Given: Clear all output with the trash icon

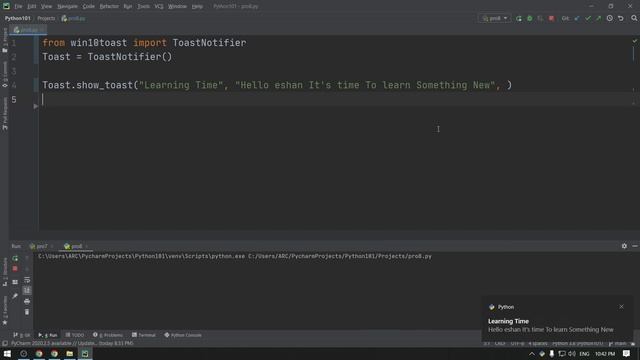Looking at the screenshot, I should coord(27,312).
